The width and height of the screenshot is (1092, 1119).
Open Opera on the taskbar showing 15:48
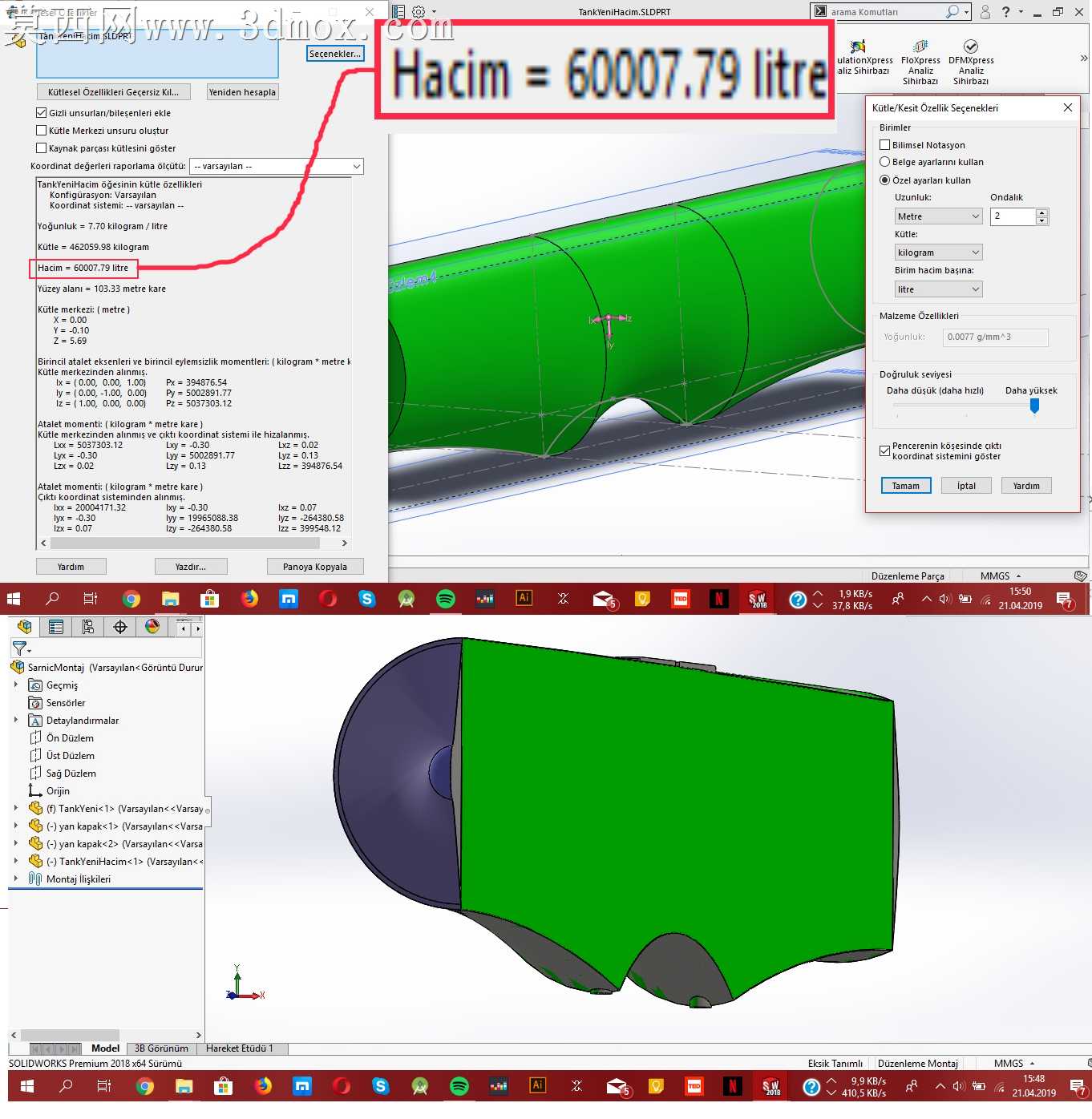coord(342,1086)
